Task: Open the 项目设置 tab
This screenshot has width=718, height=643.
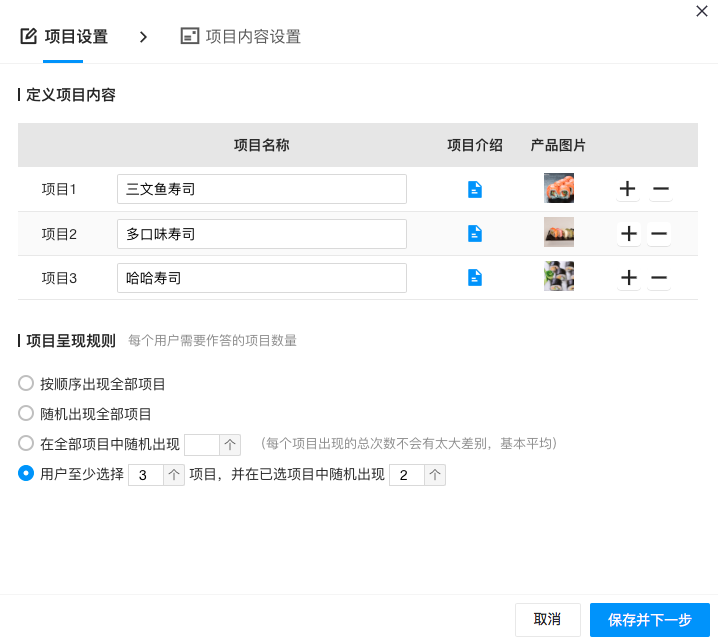Action: point(64,37)
